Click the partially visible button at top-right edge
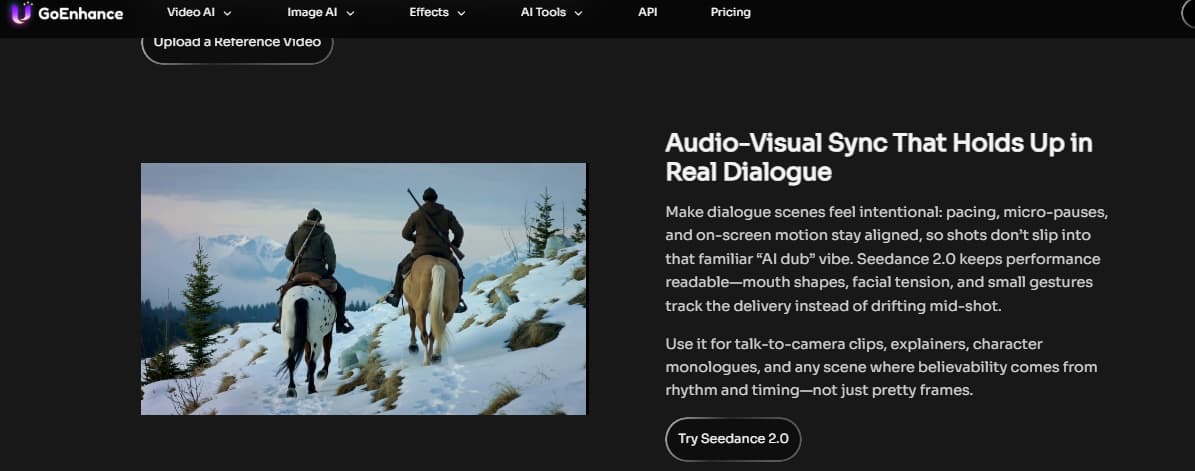This screenshot has height=471, width=1195. pos(1187,14)
